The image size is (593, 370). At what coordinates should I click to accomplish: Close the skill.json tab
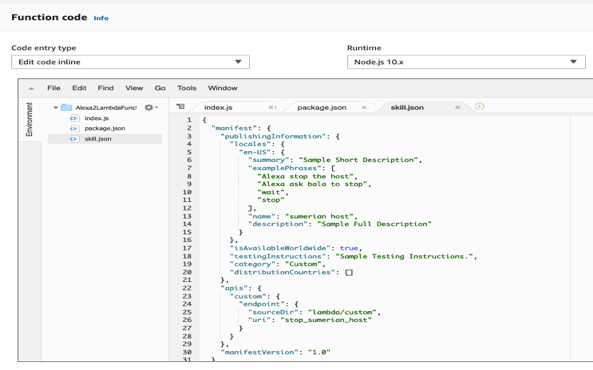pos(457,107)
